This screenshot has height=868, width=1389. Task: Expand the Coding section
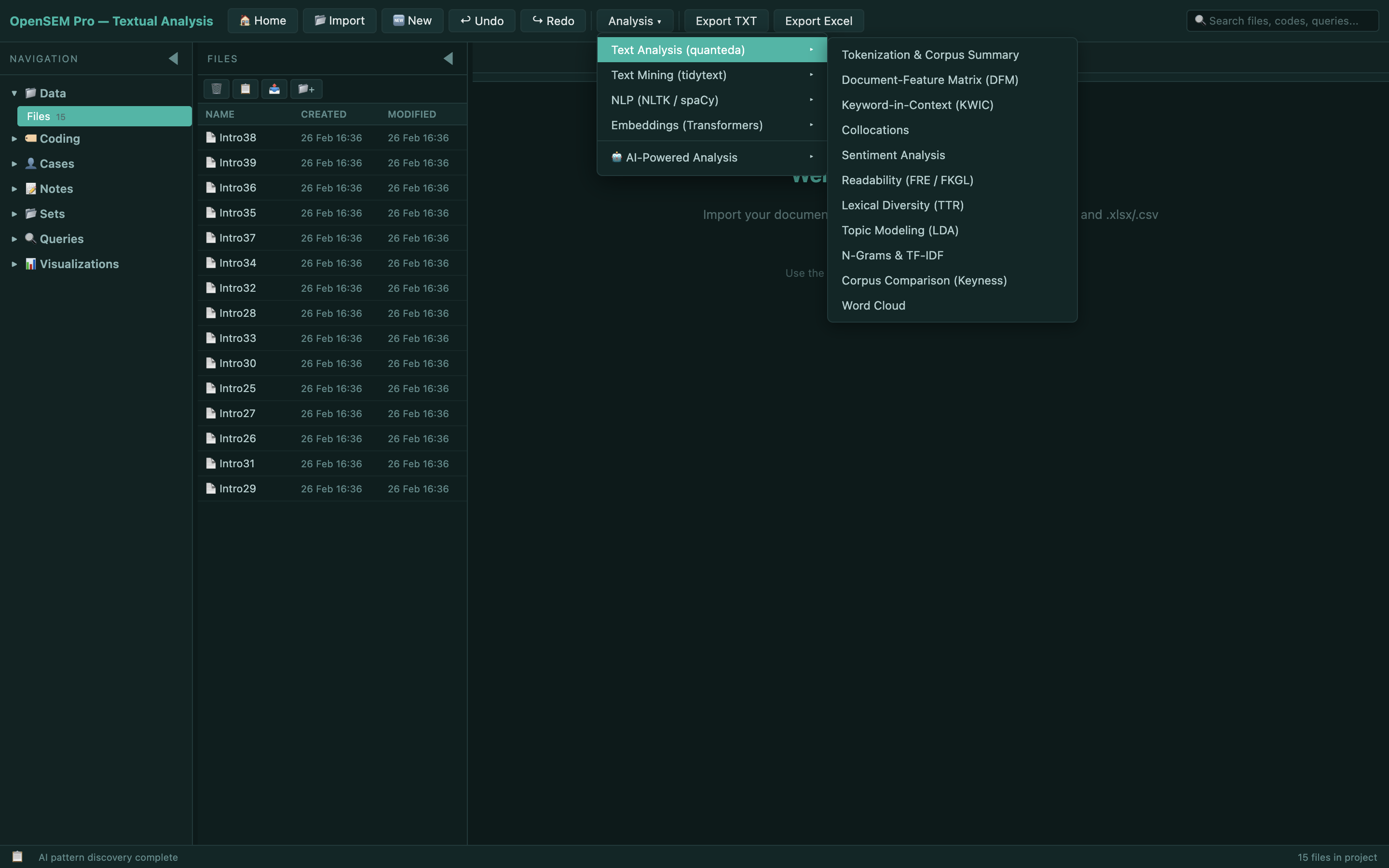[14, 138]
